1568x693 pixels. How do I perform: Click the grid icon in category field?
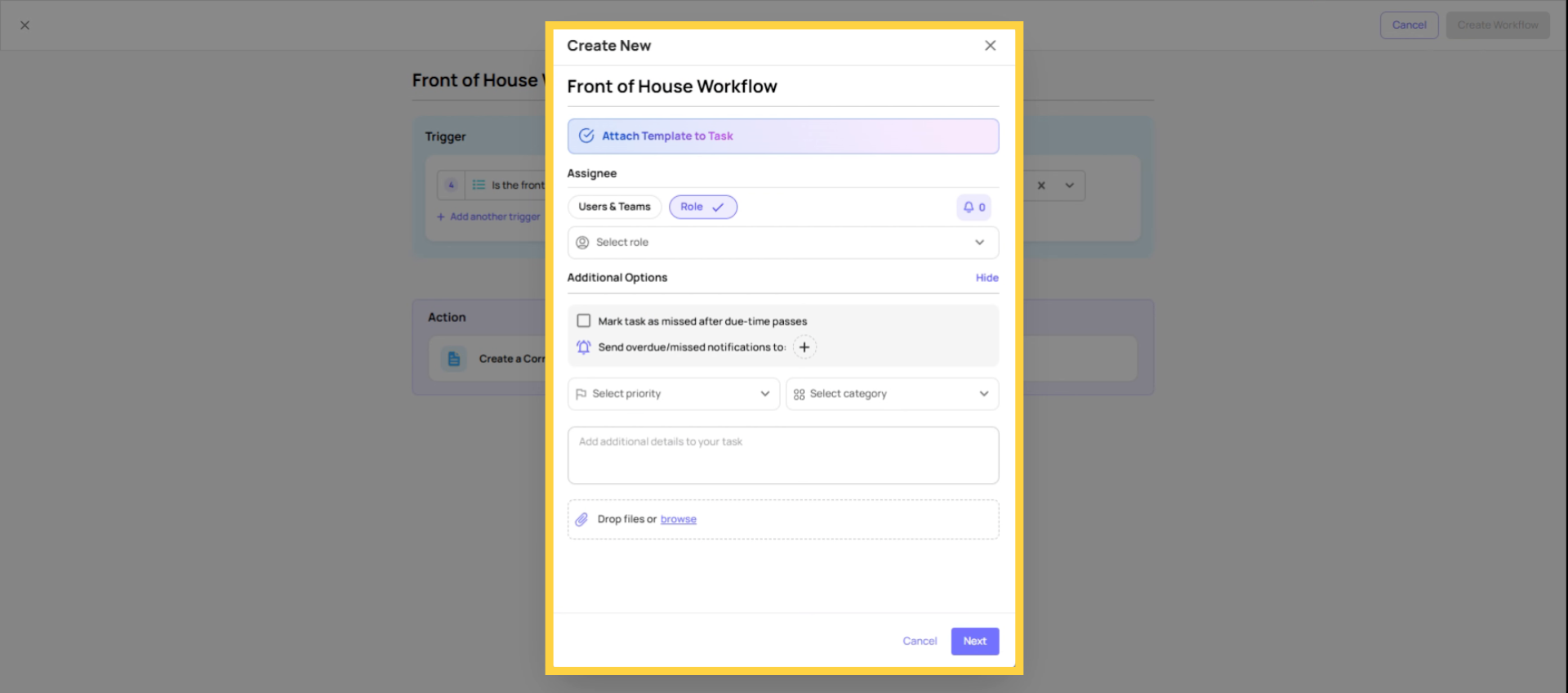(x=799, y=394)
